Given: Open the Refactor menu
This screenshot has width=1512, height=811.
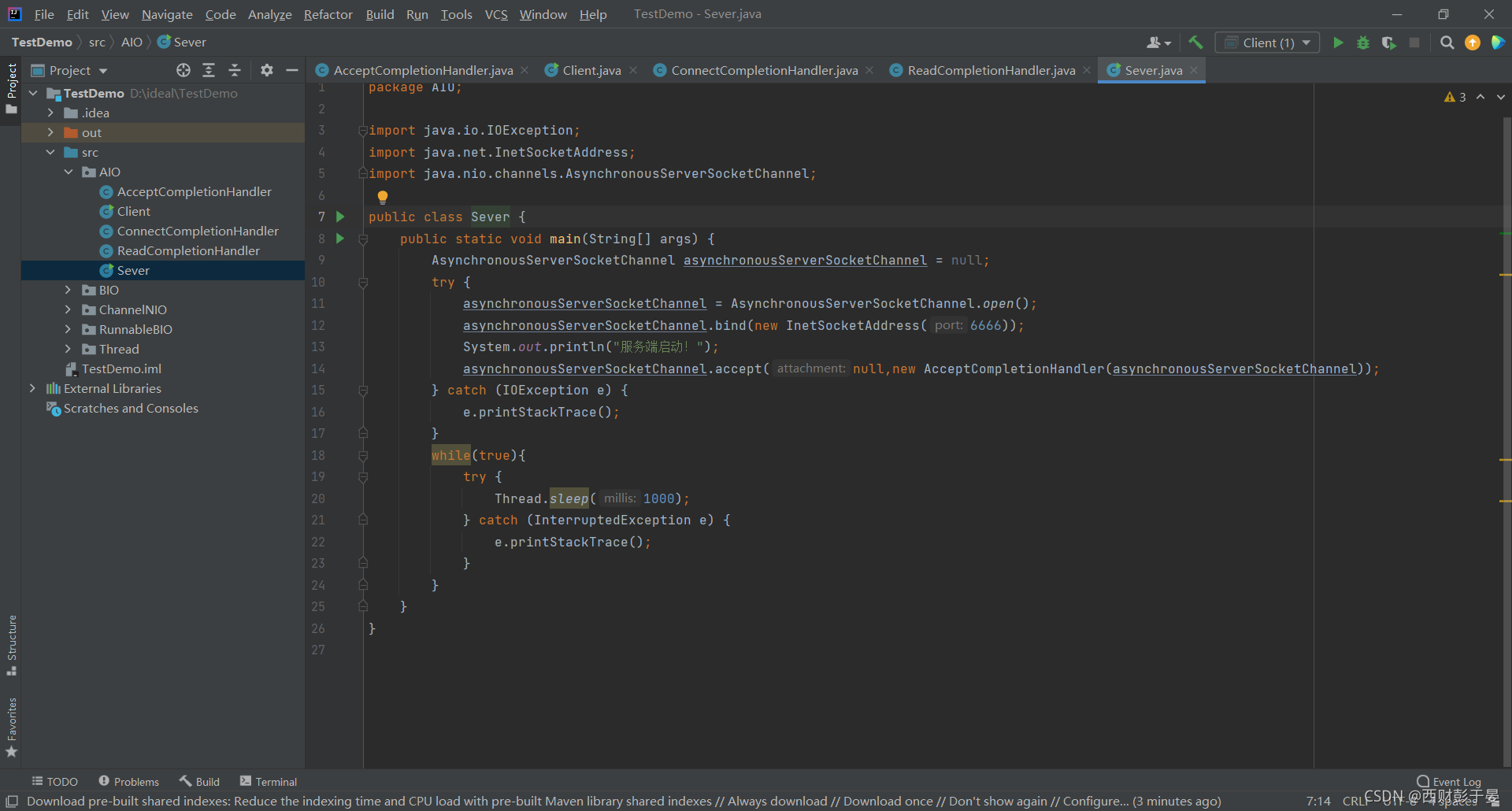Looking at the screenshot, I should click(328, 14).
